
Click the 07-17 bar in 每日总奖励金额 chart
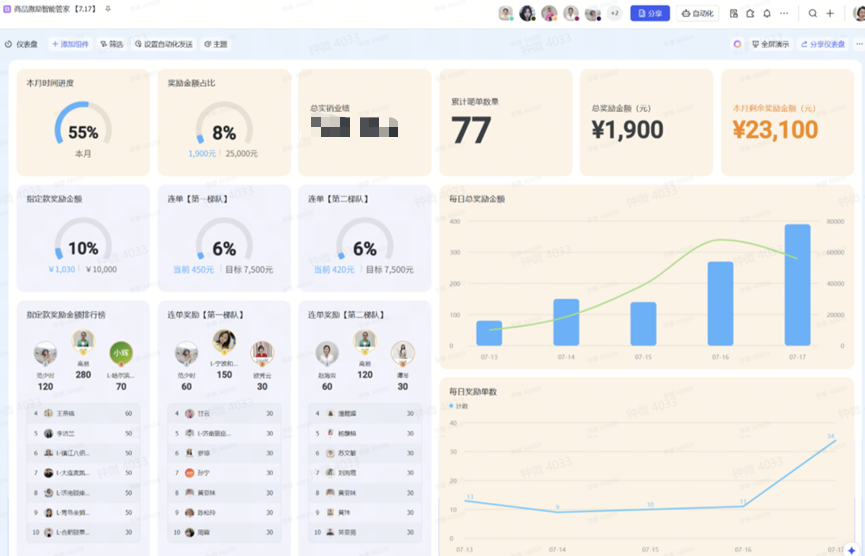tap(797, 285)
